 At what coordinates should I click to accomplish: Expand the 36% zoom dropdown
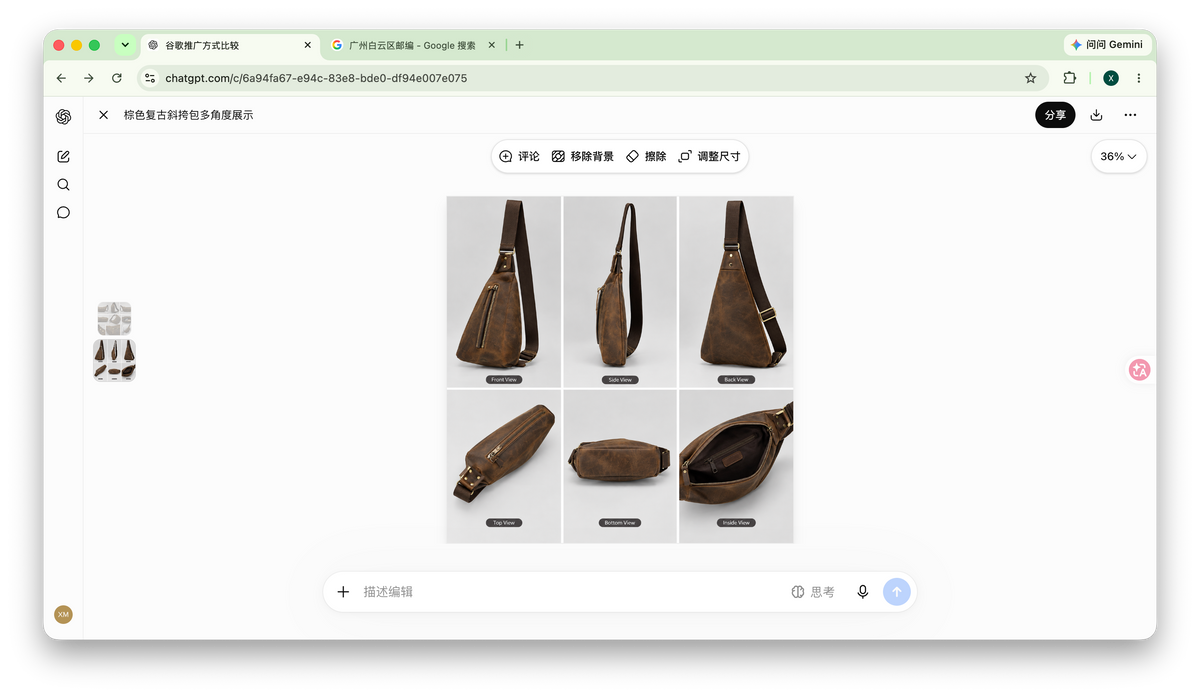1118,156
